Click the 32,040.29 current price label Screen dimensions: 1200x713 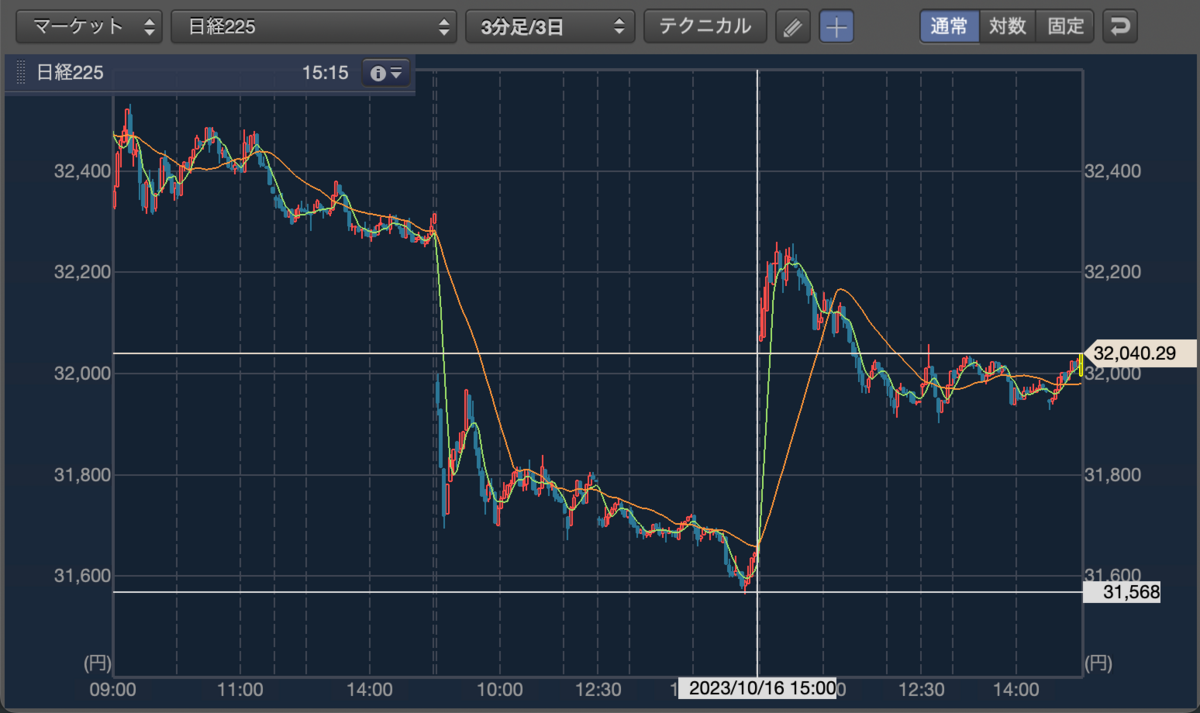pos(1139,353)
